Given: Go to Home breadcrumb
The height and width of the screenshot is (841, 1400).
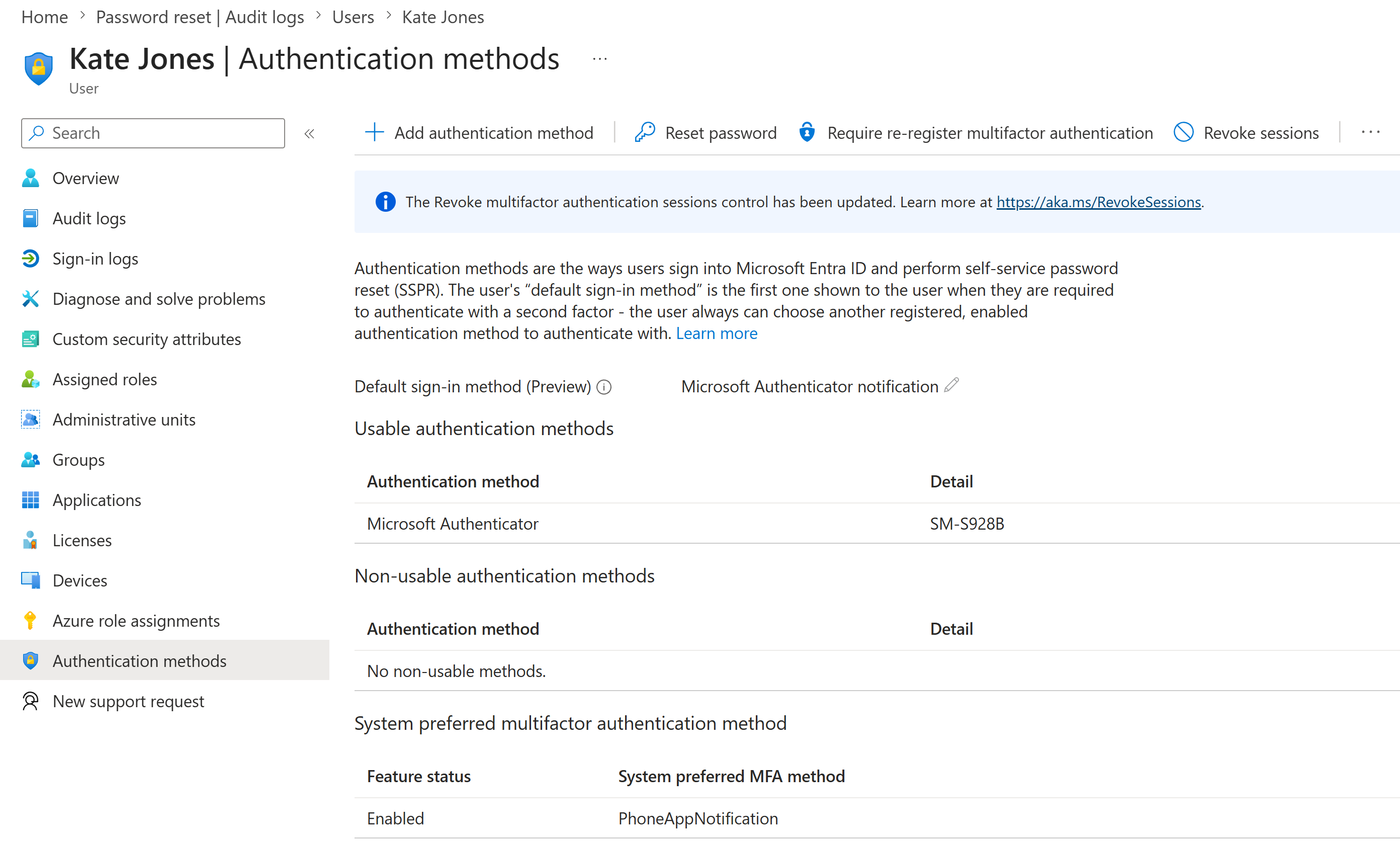Looking at the screenshot, I should 45,17.
